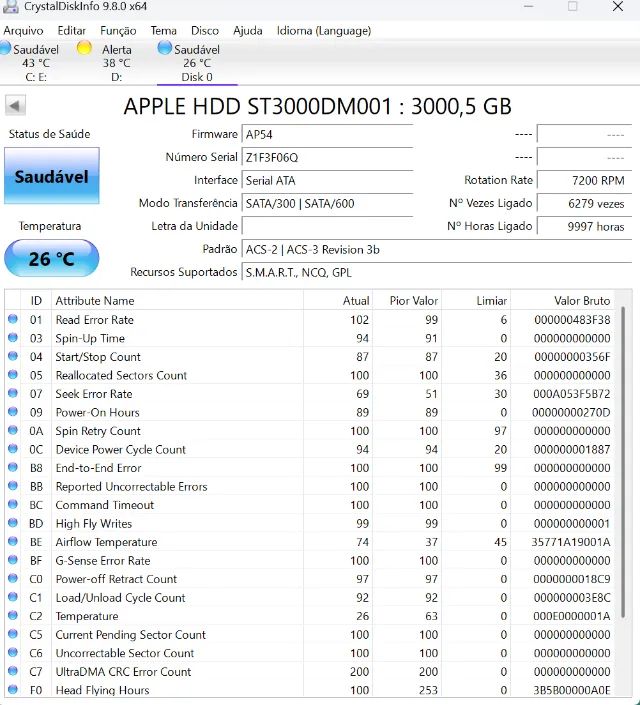640x705 pixels.
Task: Click status icon for Start/Stop Count
Action: pos(13,356)
